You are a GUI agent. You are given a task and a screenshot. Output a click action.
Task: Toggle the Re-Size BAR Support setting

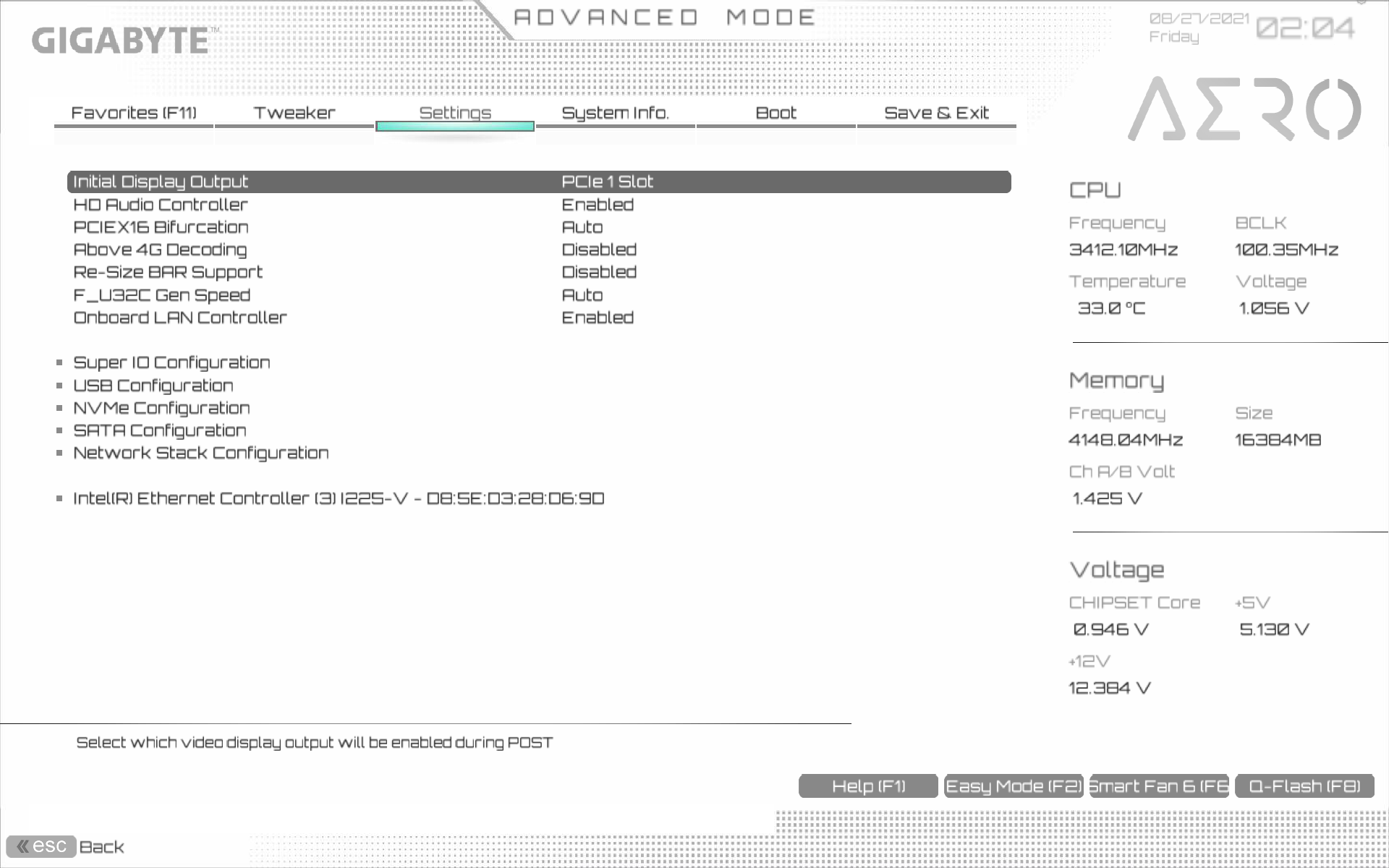click(599, 272)
